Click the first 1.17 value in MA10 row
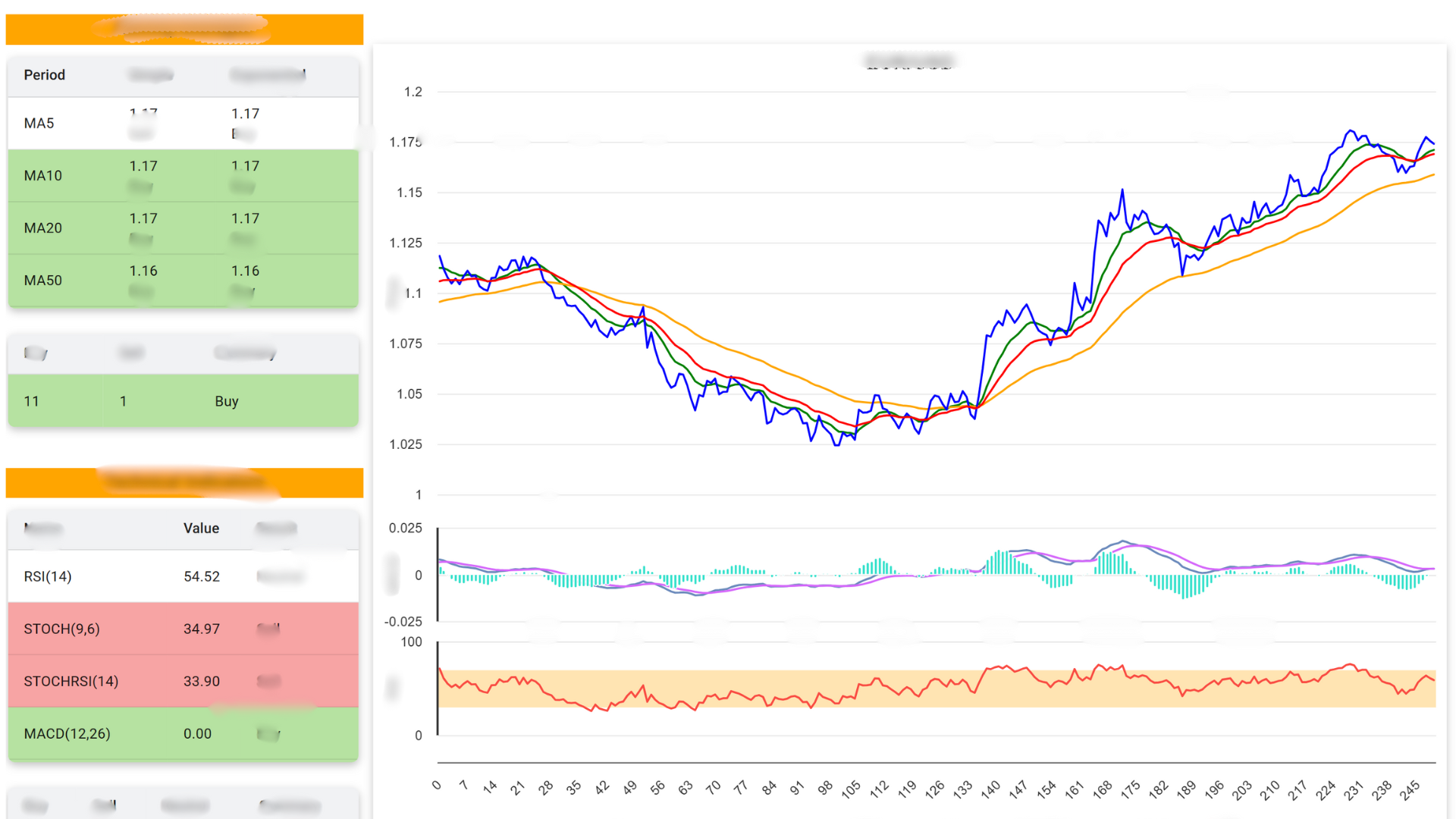1456x819 pixels. point(143,166)
